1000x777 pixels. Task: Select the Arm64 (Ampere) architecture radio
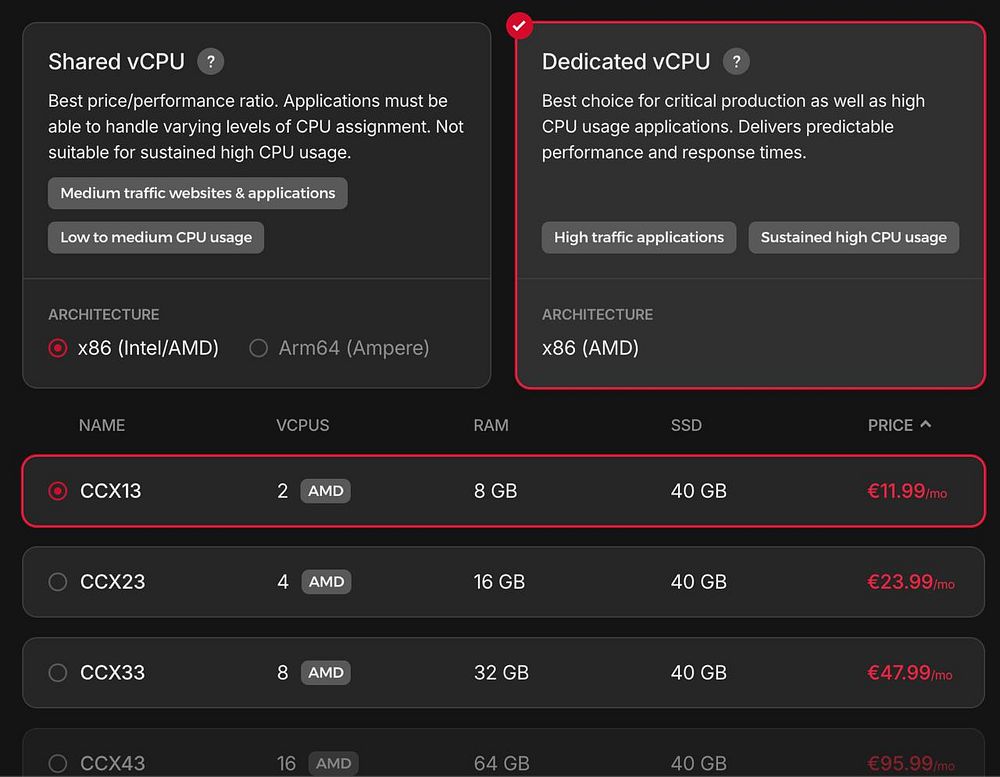259,348
